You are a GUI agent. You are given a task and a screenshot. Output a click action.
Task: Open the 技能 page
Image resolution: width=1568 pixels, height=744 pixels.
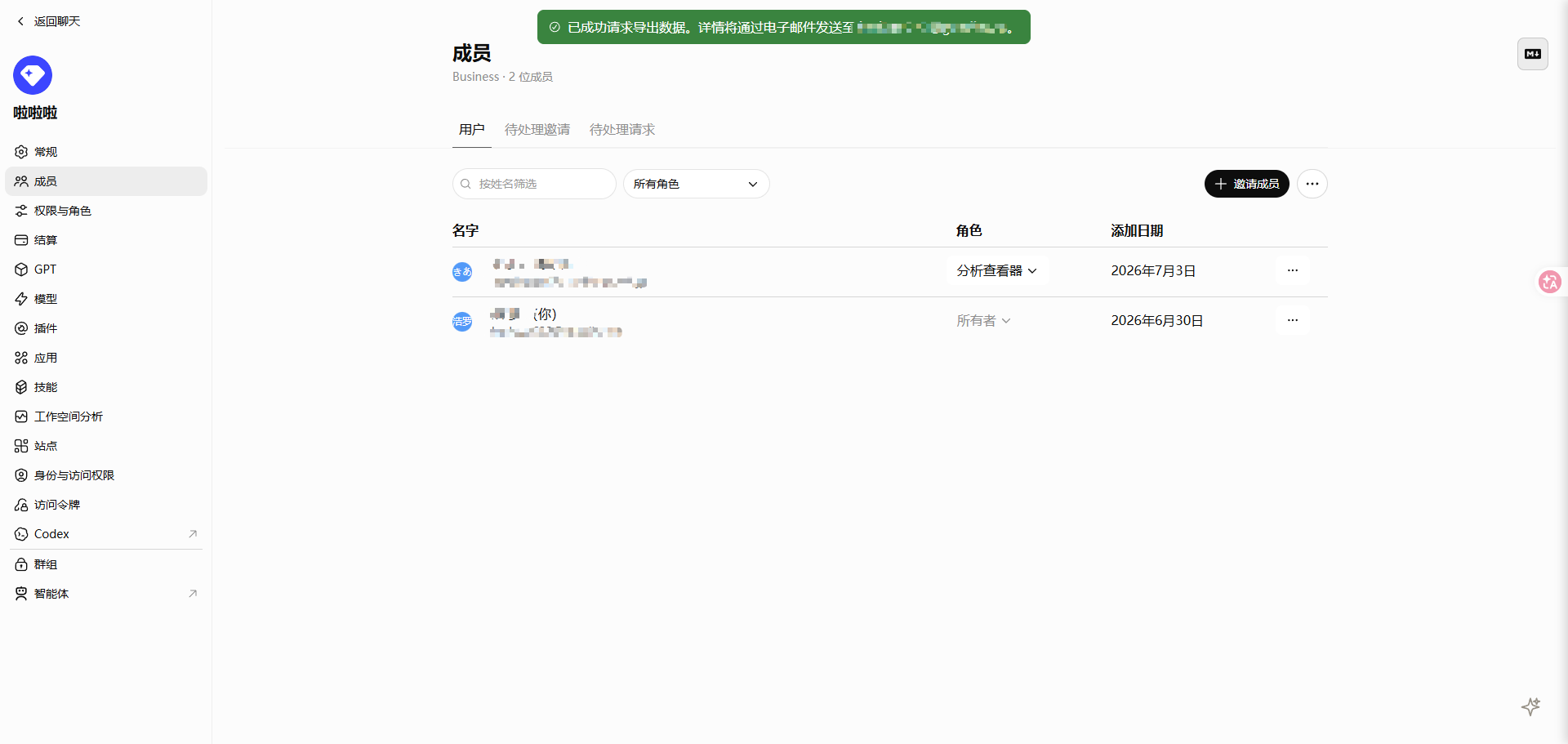pyautogui.click(x=106, y=387)
